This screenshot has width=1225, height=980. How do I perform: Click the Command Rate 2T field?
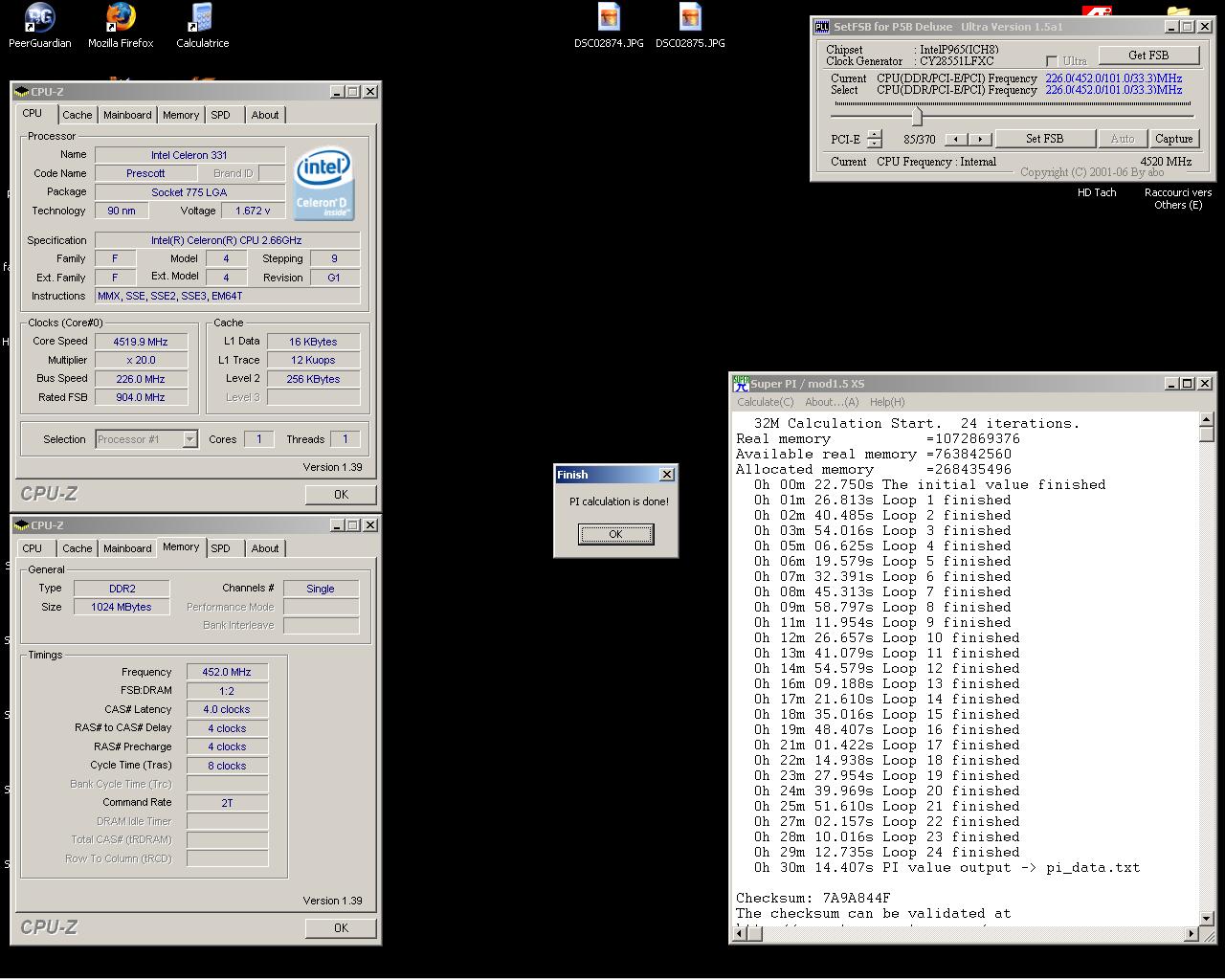click(227, 803)
